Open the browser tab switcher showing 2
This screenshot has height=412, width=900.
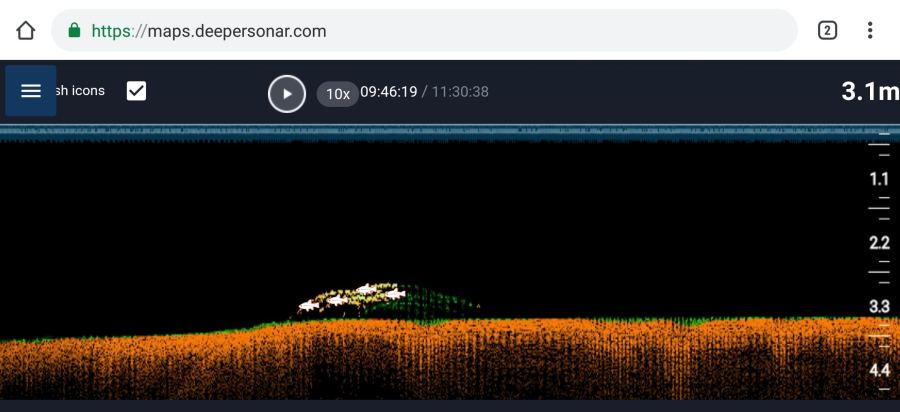[x=827, y=30]
